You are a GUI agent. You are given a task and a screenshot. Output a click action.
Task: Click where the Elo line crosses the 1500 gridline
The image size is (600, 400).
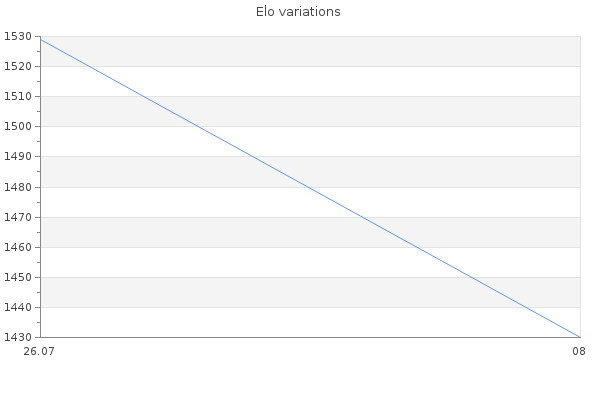point(199,126)
